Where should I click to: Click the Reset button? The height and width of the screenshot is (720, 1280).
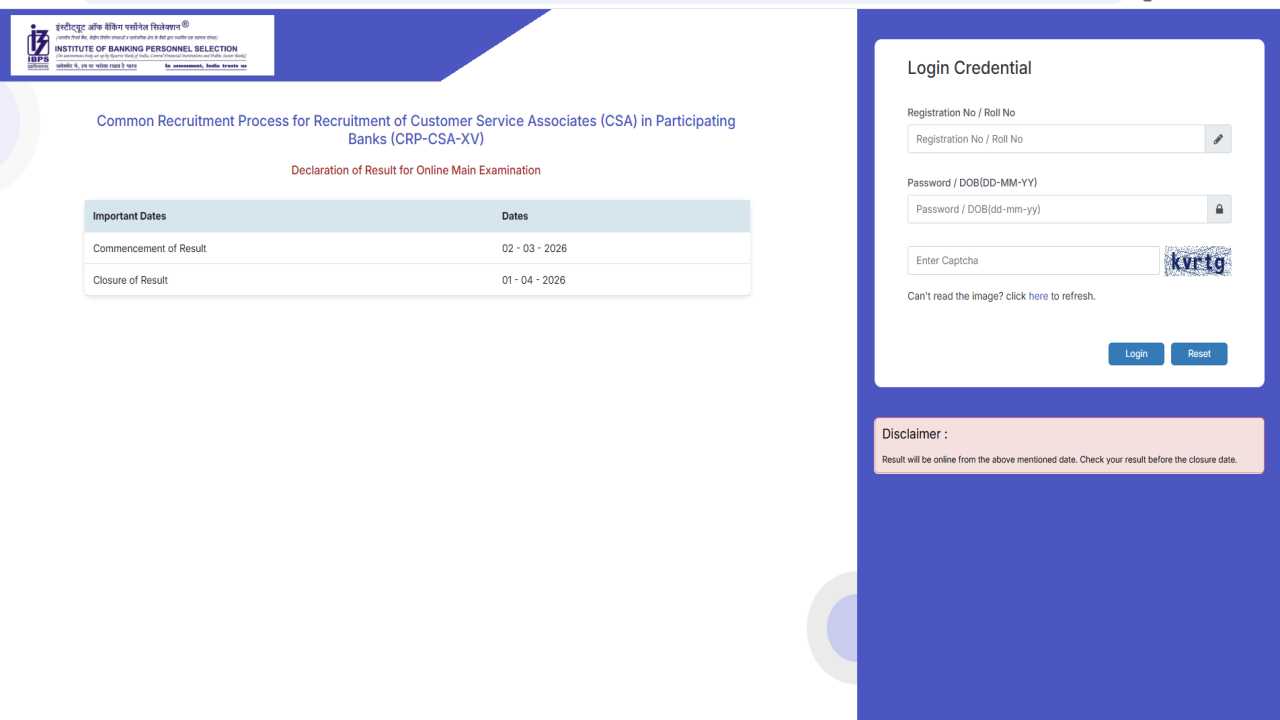1198,353
